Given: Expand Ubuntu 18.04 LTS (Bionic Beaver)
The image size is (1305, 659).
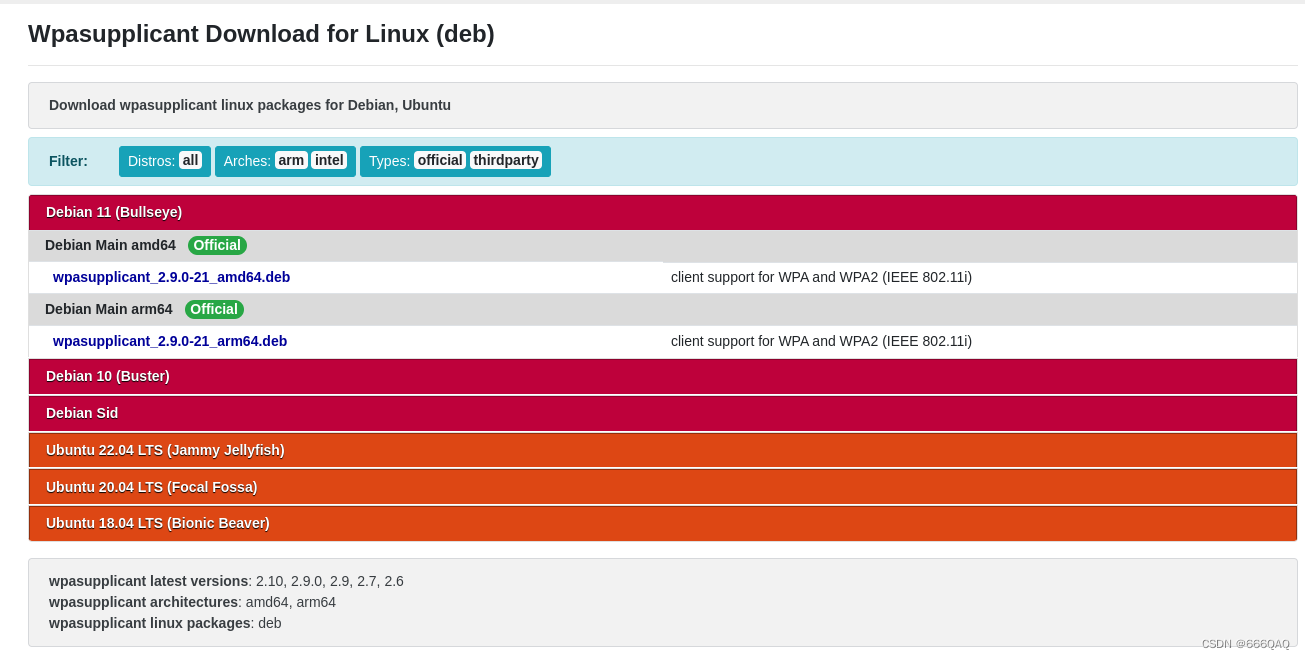Looking at the screenshot, I should coord(158,523).
